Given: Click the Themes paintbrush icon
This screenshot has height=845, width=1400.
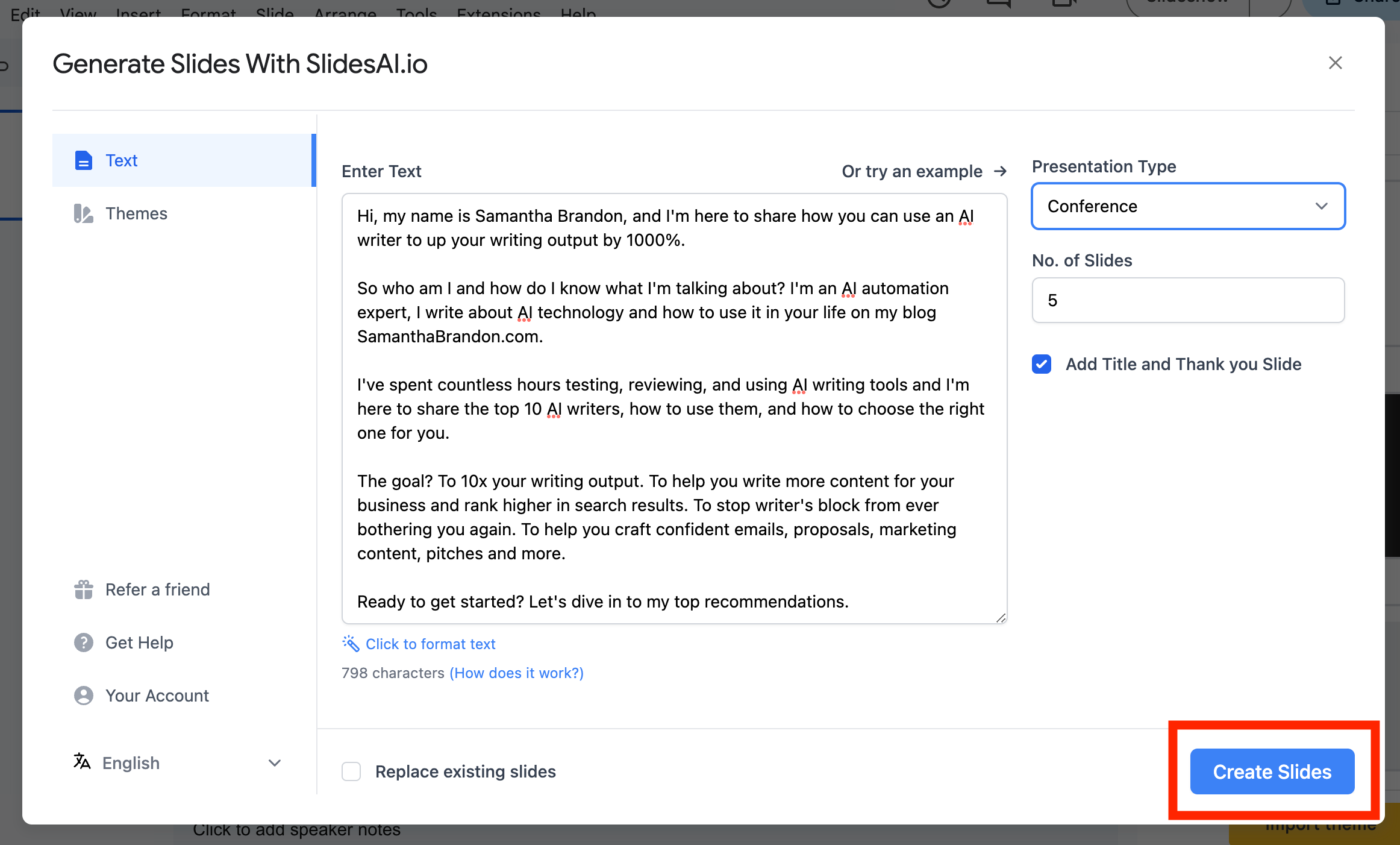Looking at the screenshot, I should point(83,213).
